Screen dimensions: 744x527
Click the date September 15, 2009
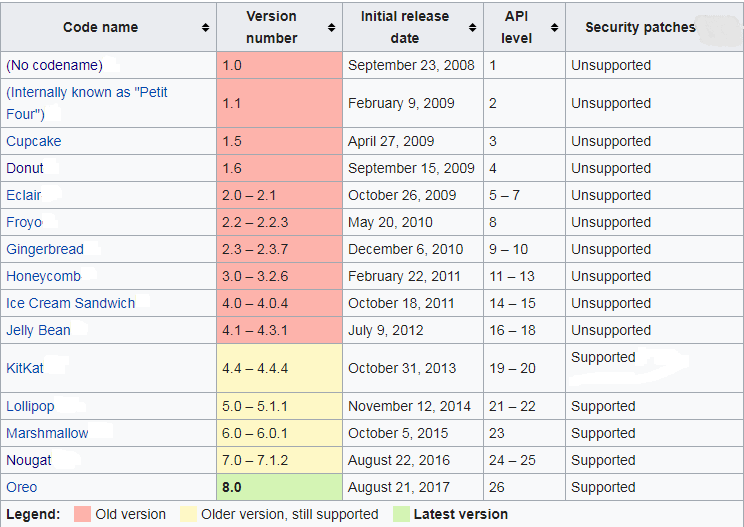[x=411, y=168]
